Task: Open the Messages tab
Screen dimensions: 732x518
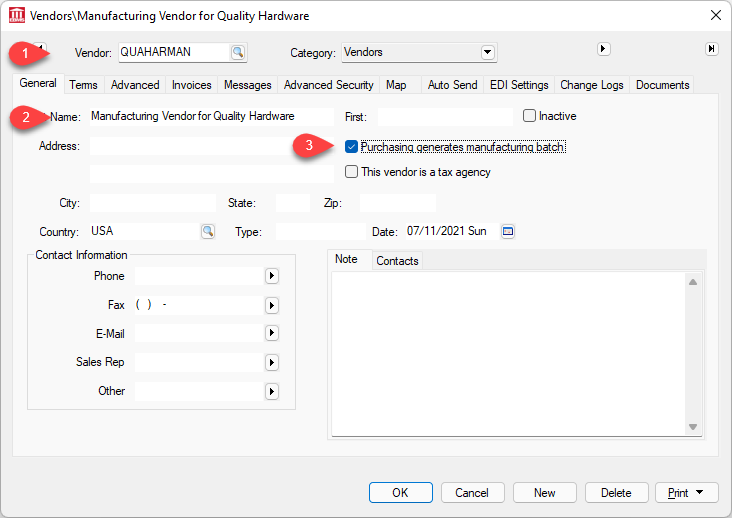Action: (247, 85)
